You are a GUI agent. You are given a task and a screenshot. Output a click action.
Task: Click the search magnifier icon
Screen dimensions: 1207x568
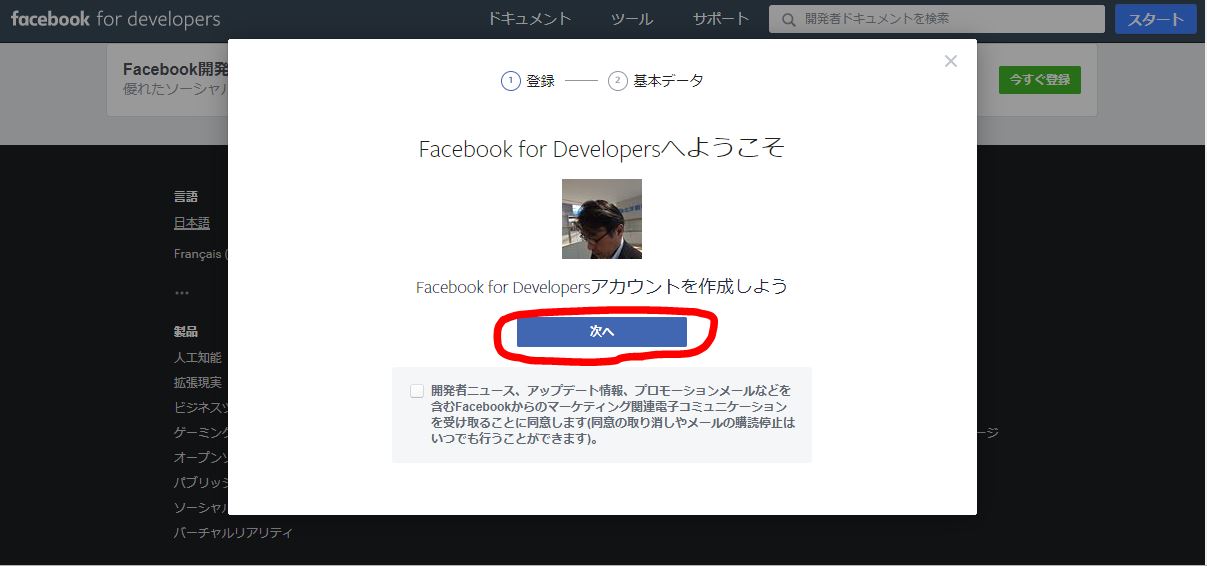[x=789, y=19]
